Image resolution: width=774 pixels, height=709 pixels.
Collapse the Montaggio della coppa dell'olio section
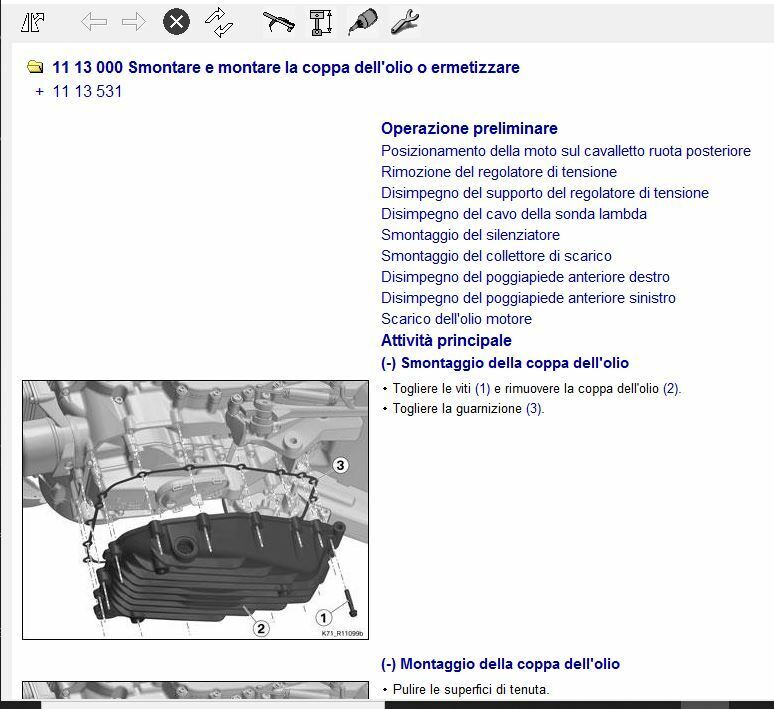coord(388,664)
